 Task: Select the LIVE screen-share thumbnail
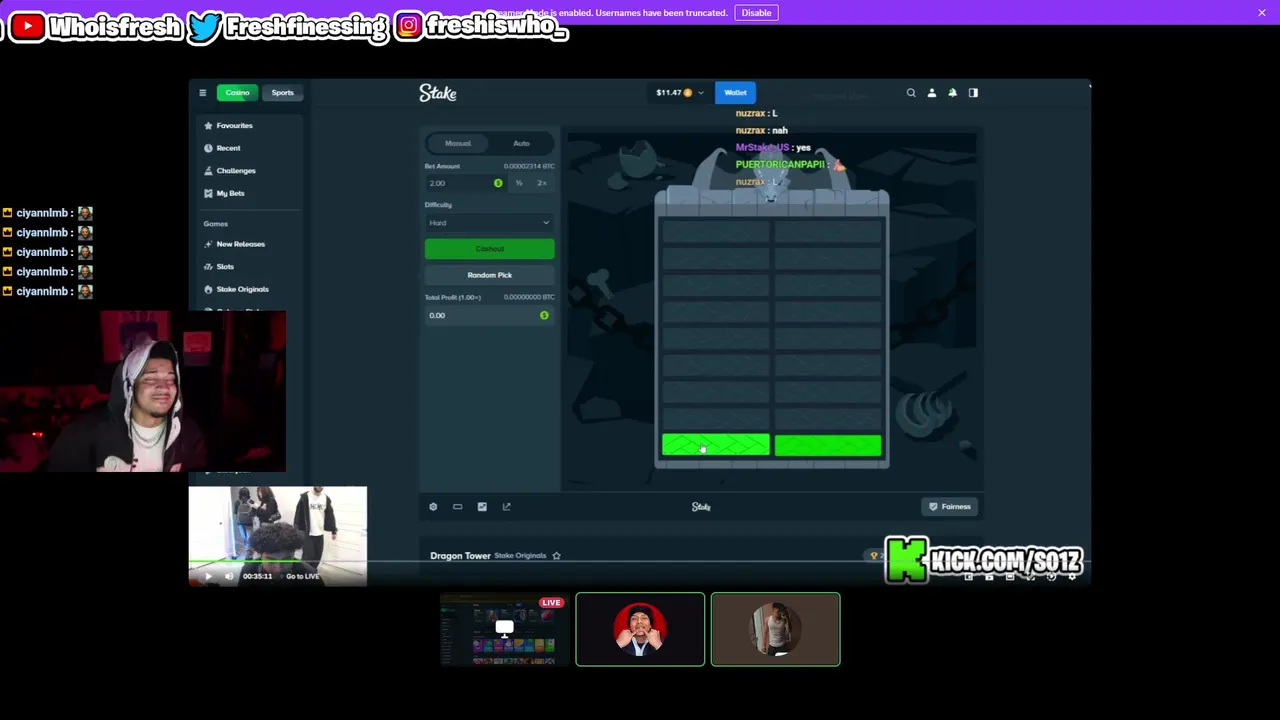(x=505, y=629)
